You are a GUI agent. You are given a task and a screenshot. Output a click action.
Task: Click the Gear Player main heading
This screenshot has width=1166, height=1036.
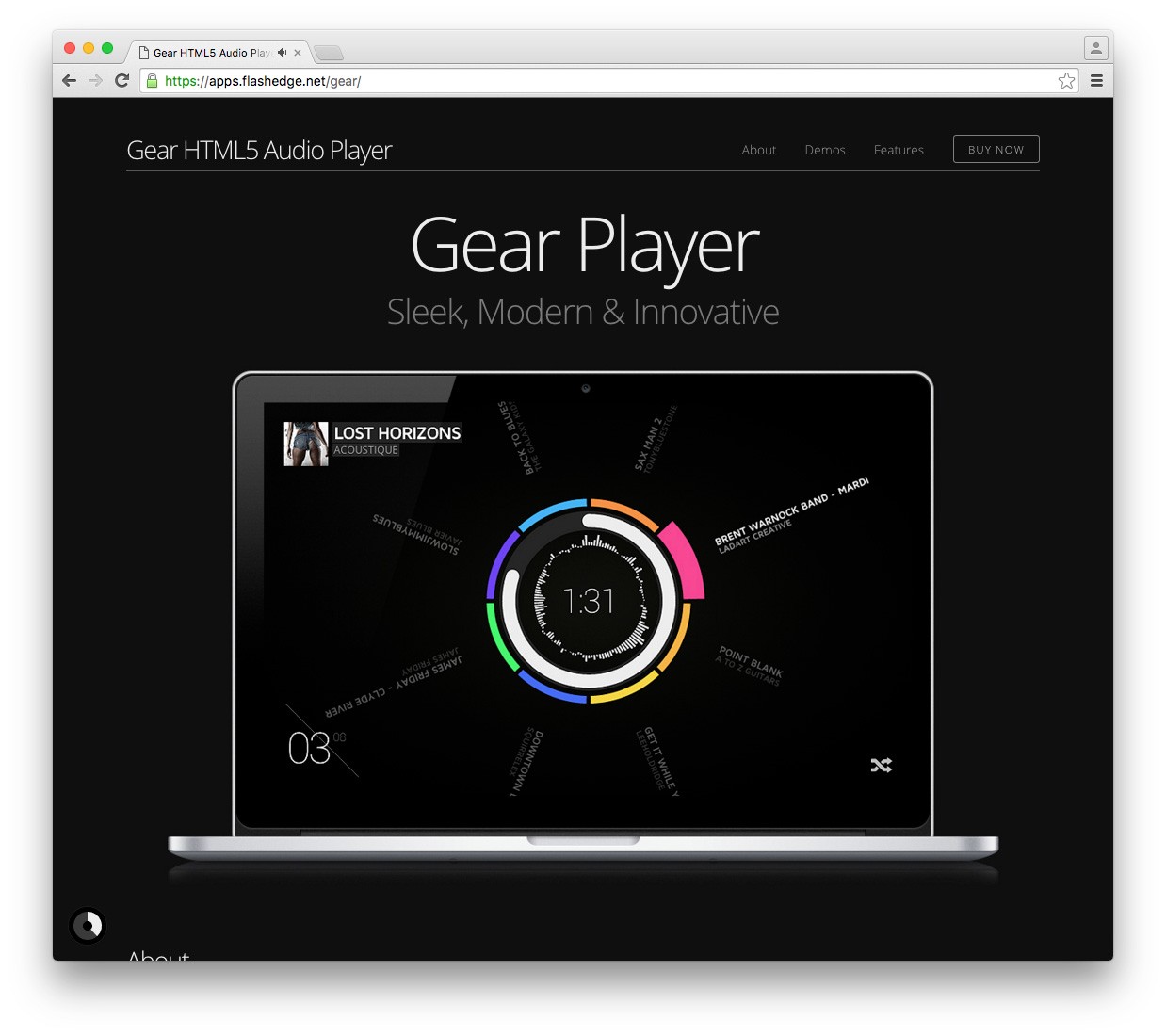tap(584, 247)
